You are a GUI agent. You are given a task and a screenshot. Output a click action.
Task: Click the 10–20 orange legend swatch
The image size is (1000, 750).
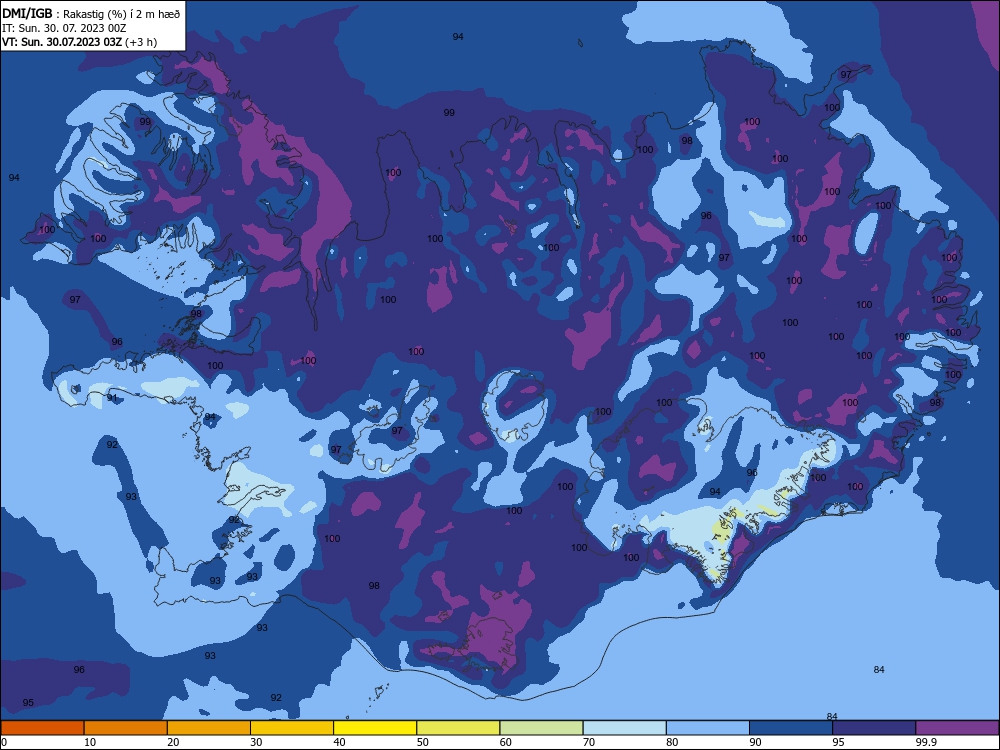[126, 728]
